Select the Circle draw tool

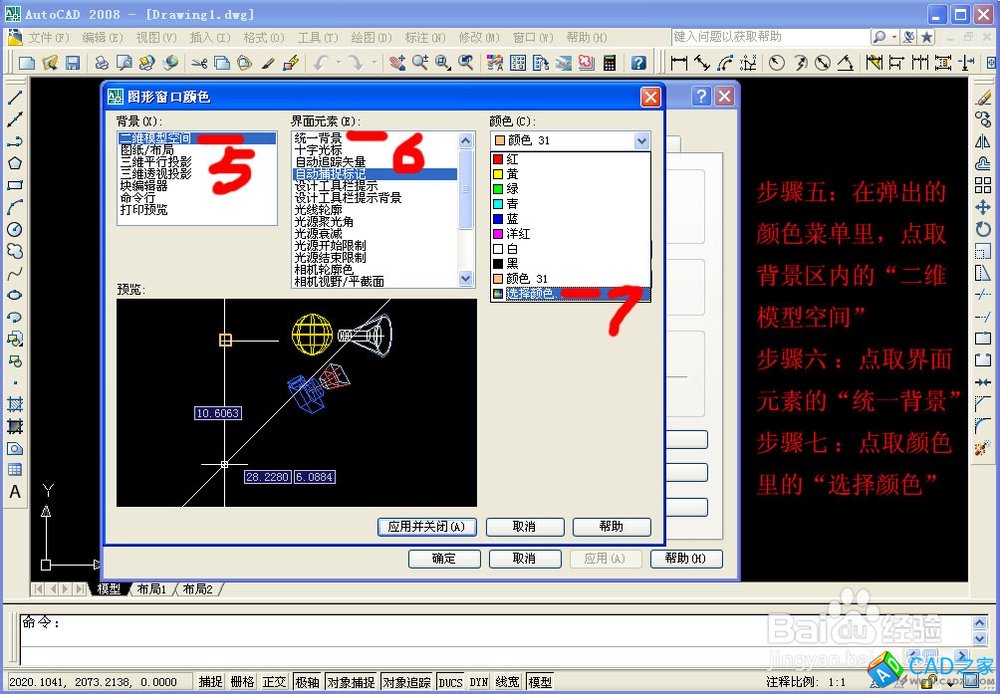(15, 229)
